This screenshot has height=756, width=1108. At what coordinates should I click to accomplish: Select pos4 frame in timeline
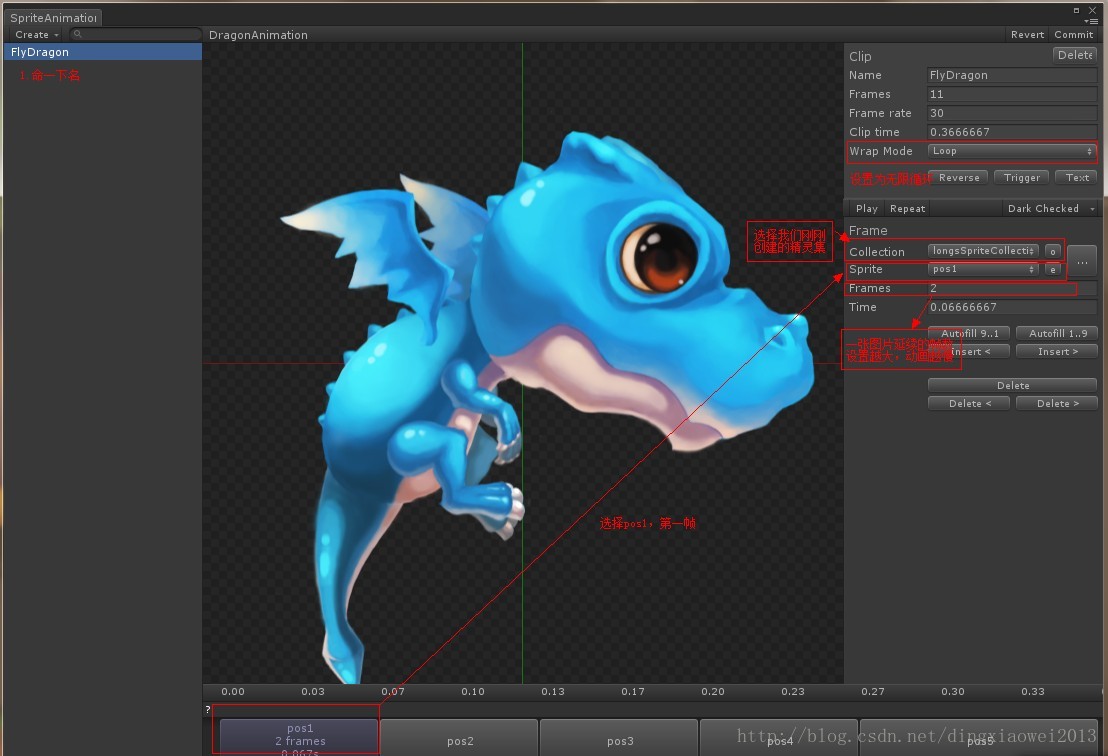779,739
